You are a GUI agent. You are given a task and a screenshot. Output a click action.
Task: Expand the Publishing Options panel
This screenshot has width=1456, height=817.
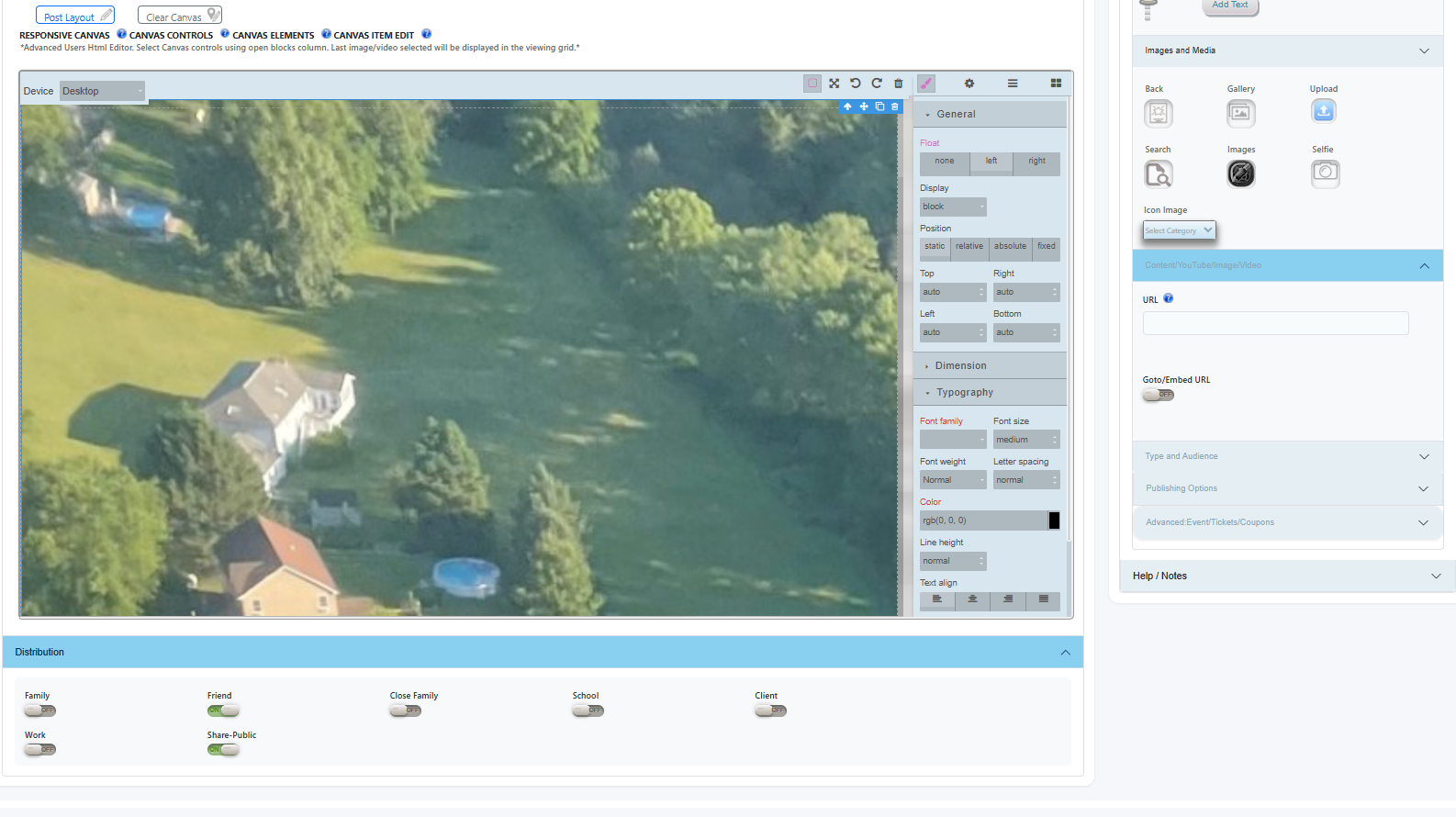coord(1286,488)
